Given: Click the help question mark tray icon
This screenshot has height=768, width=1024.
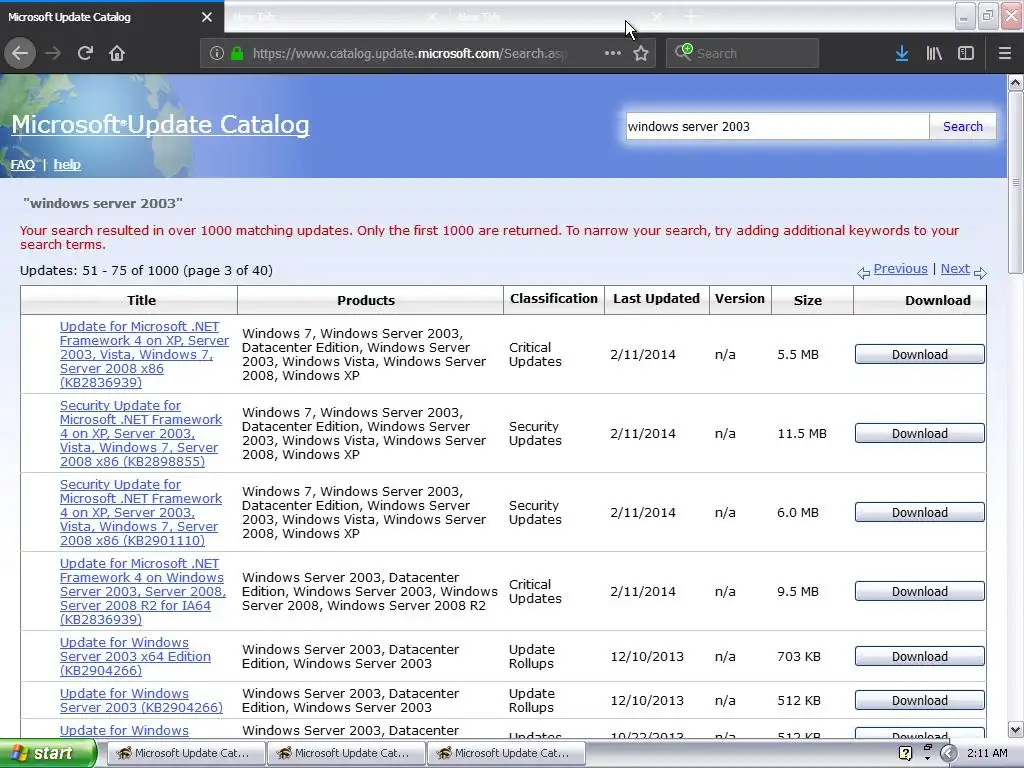Looking at the screenshot, I should pos(905,753).
